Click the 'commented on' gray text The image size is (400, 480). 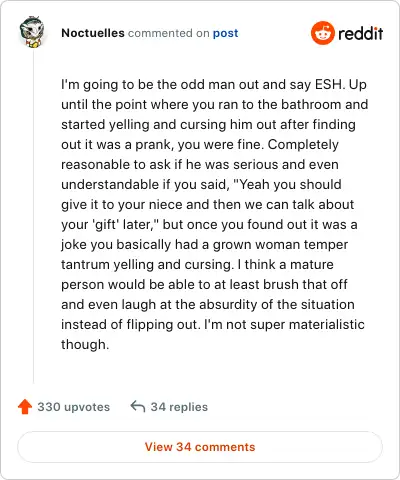pyautogui.click(x=169, y=33)
